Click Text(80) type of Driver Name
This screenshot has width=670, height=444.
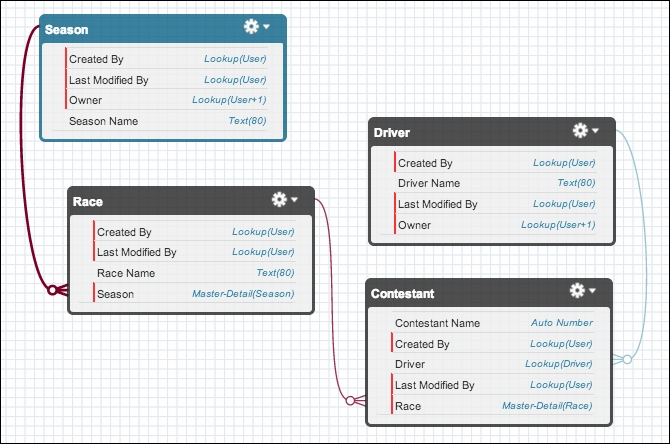pos(576,183)
